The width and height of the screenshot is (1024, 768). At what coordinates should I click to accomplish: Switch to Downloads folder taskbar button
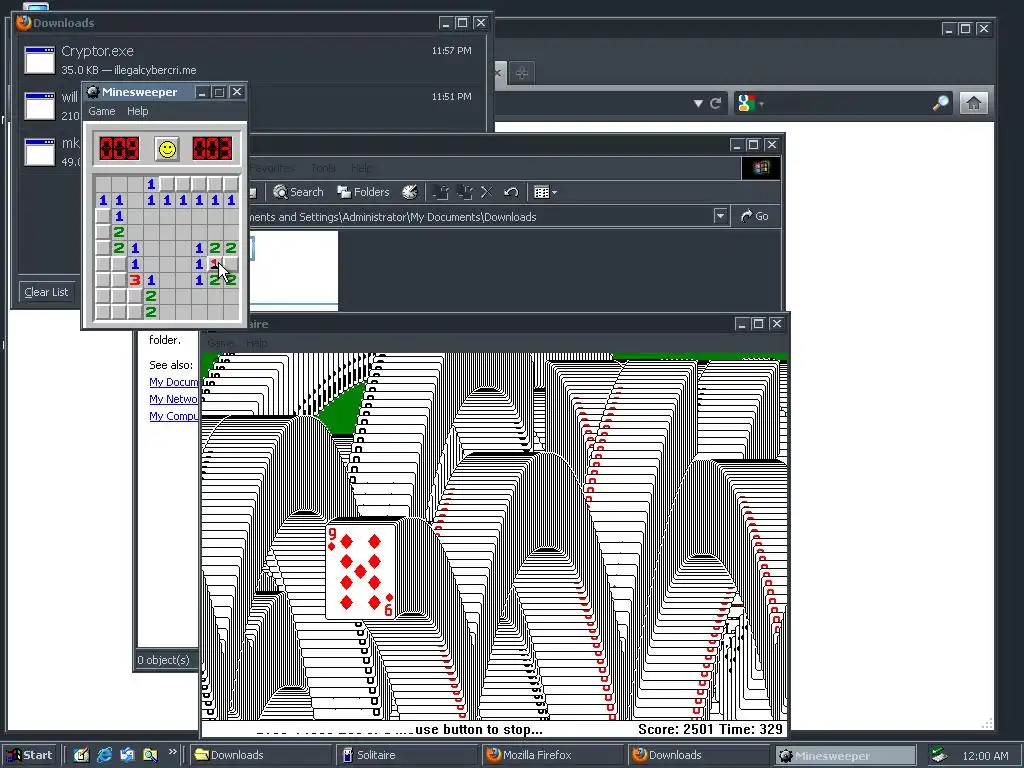coord(261,755)
